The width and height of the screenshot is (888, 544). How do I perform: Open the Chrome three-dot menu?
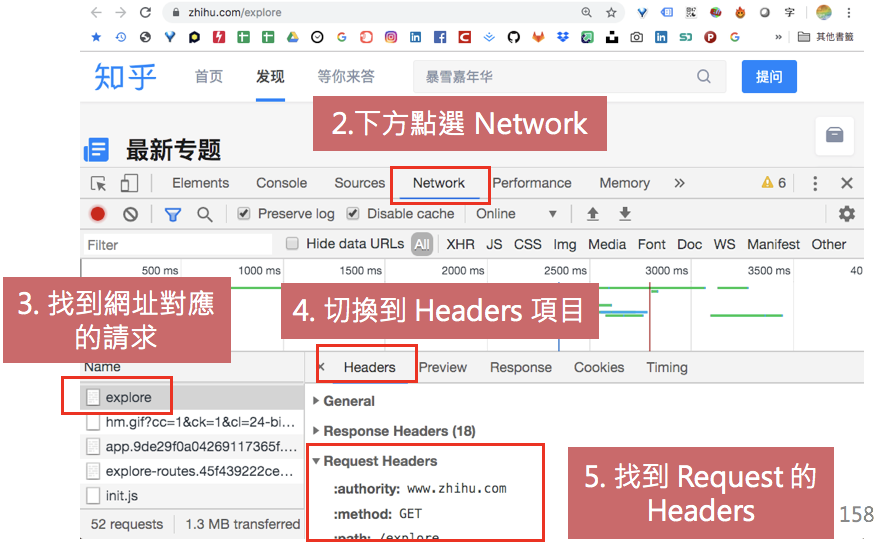coord(848,12)
